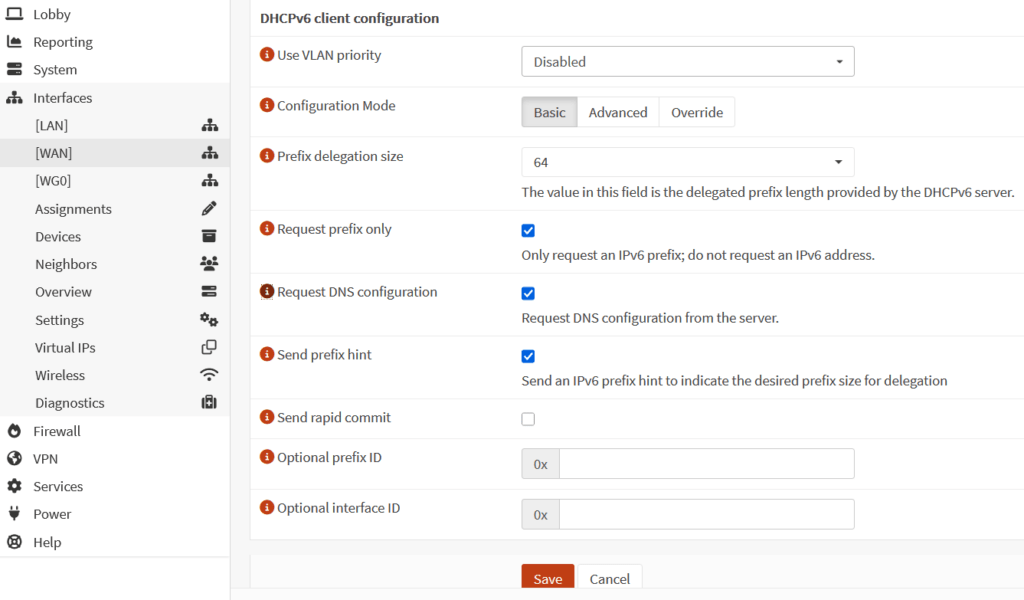Expand the Prefix delegation size dropdown
This screenshot has width=1024, height=600.
pyautogui.click(x=687, y=162)
